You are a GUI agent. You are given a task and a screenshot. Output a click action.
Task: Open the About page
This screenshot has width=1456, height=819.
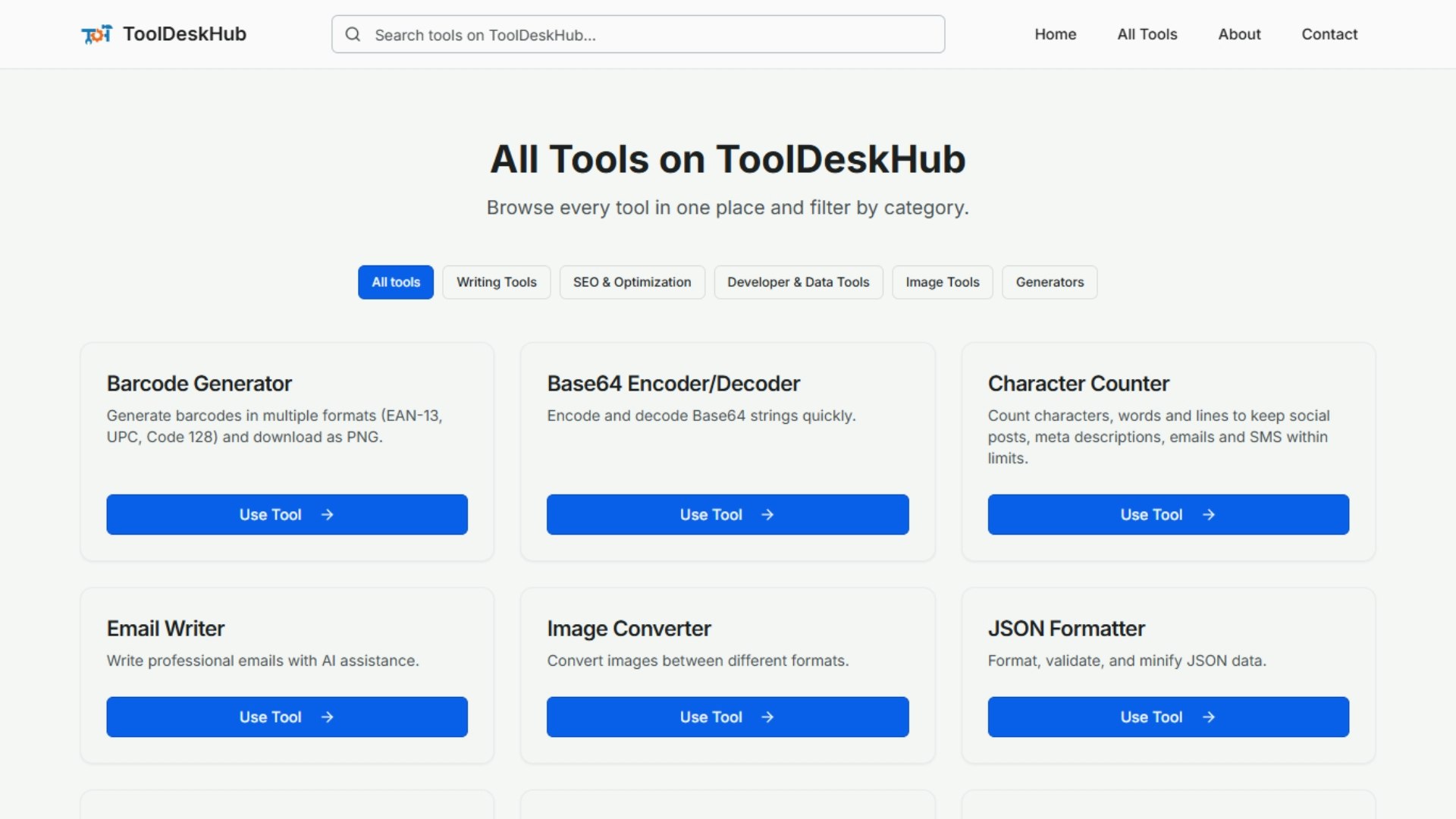1239,34
